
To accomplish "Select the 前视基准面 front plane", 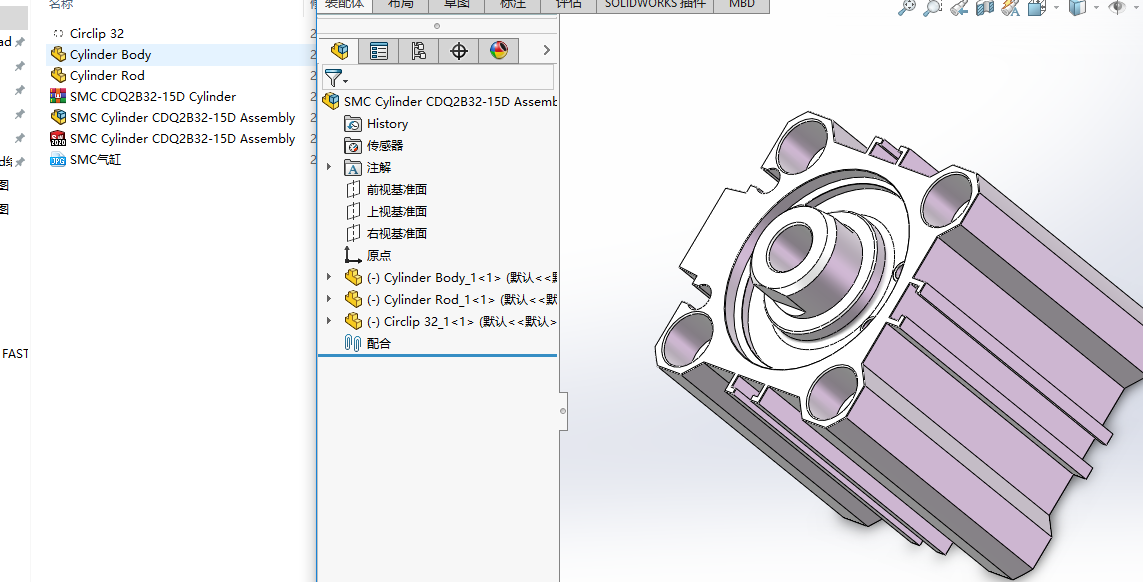I will [386, 189].
